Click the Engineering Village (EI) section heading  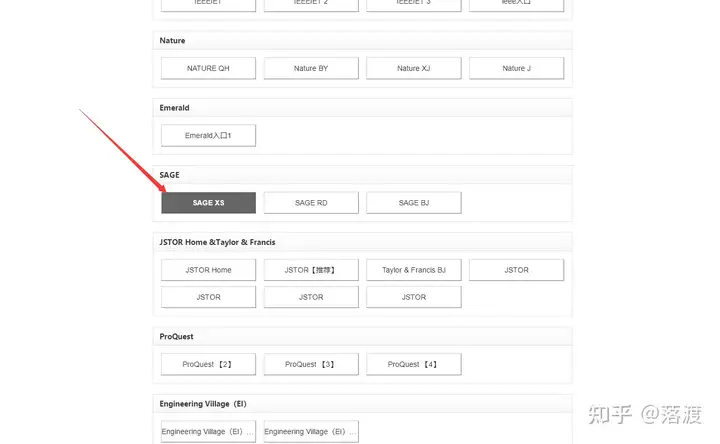202,404
